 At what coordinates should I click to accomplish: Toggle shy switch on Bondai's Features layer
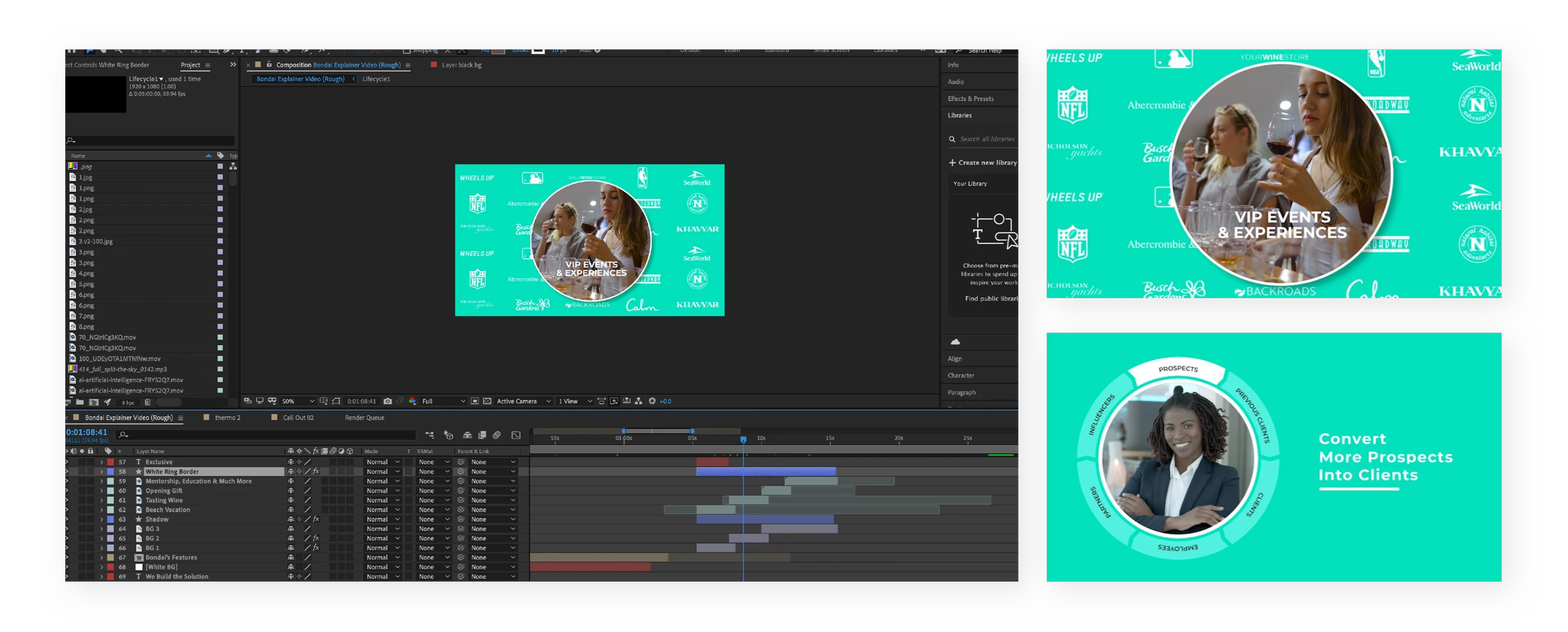[x=290, y=557]
